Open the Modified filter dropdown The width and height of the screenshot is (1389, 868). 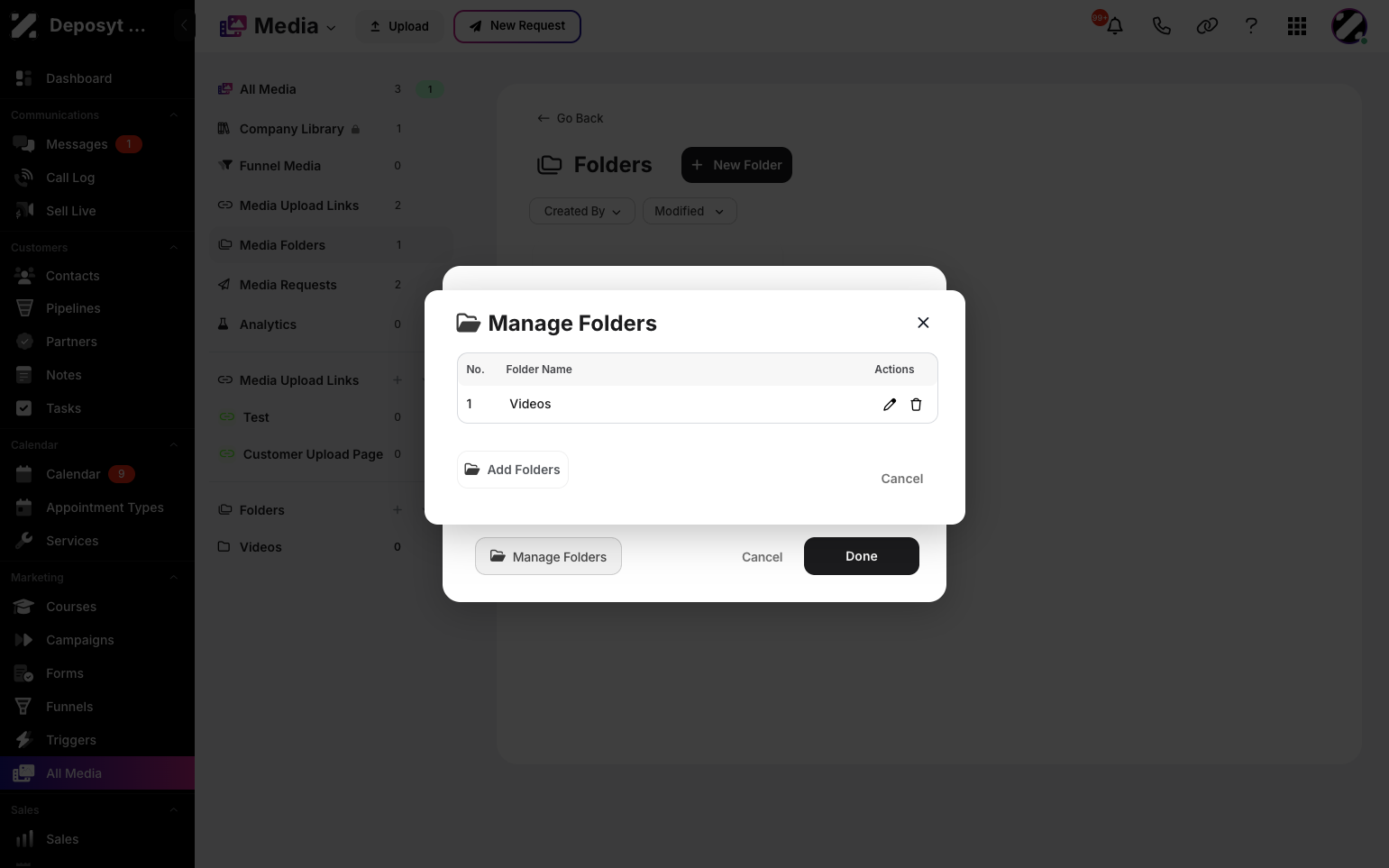pos(690,211)
